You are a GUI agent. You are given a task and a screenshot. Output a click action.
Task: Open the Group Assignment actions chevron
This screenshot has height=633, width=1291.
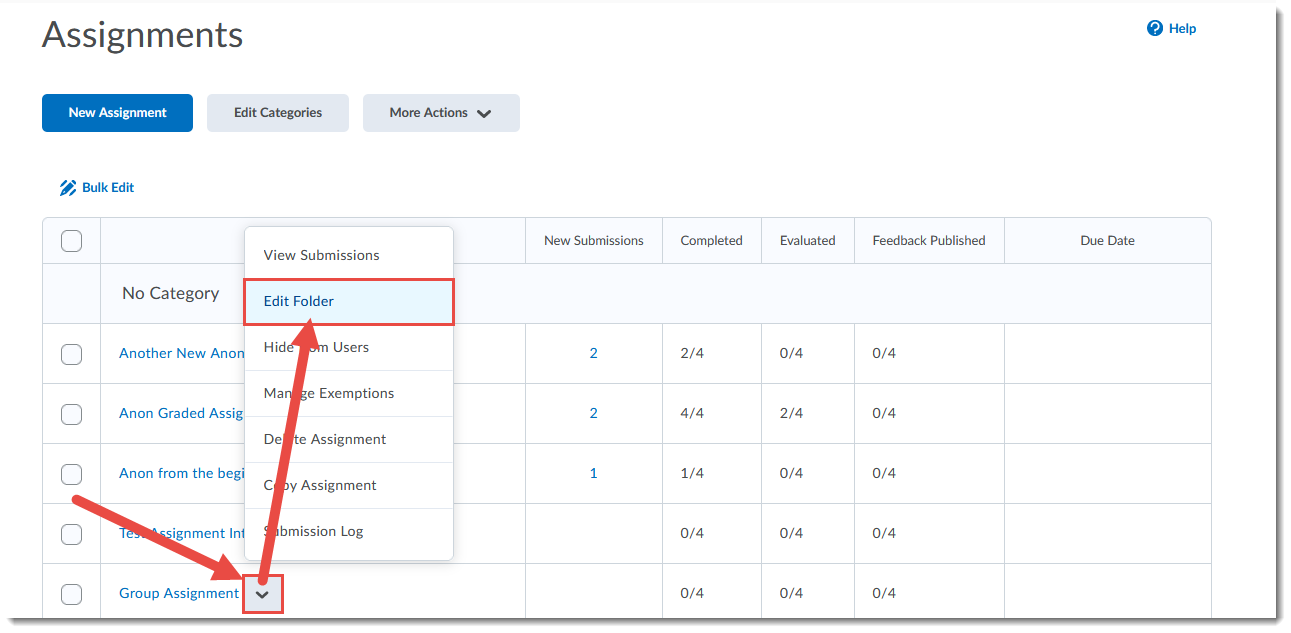[x=262, y=593]
